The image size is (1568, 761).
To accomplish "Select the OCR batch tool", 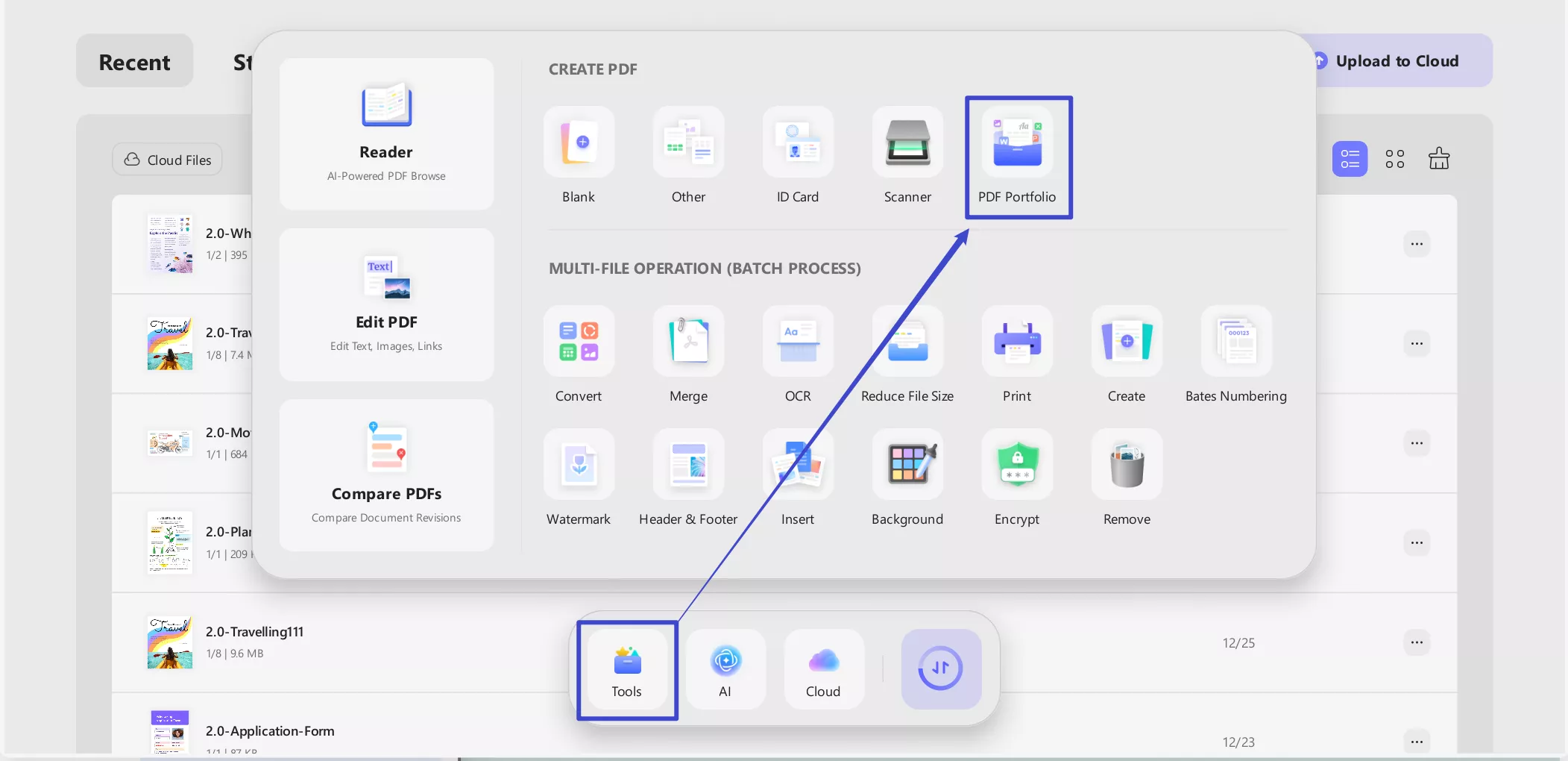I will [797, 351].
